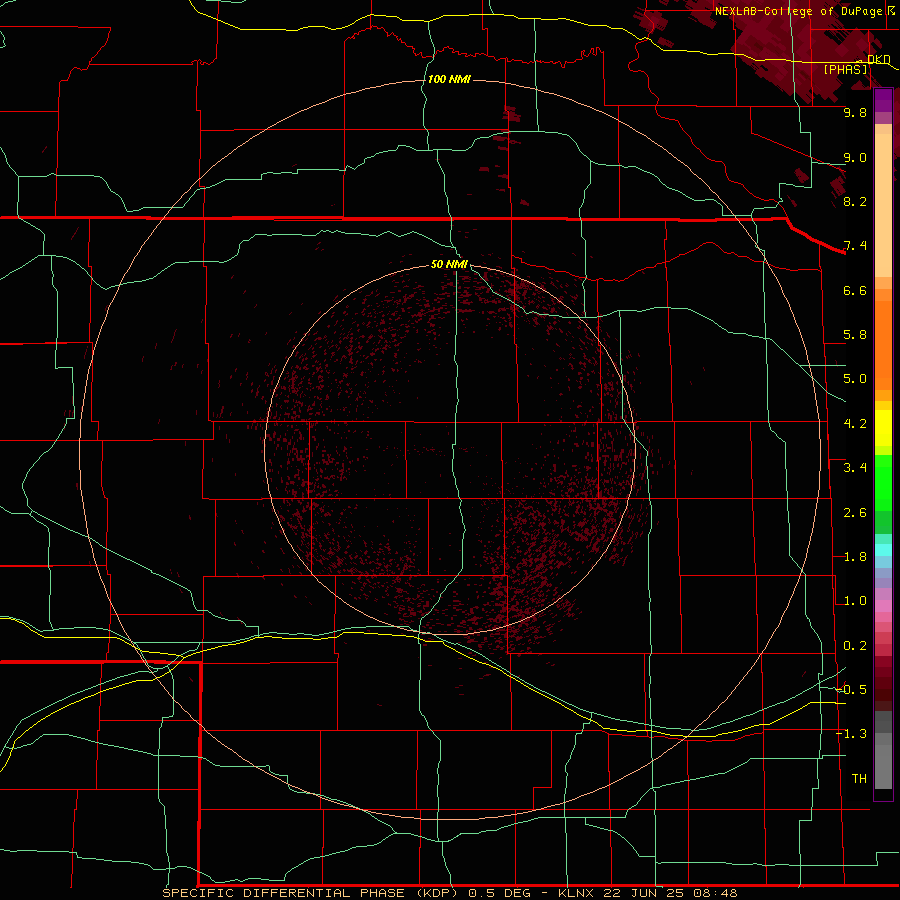
Task: Click the -0.5 value on the color scale
Action: point(852,689)
